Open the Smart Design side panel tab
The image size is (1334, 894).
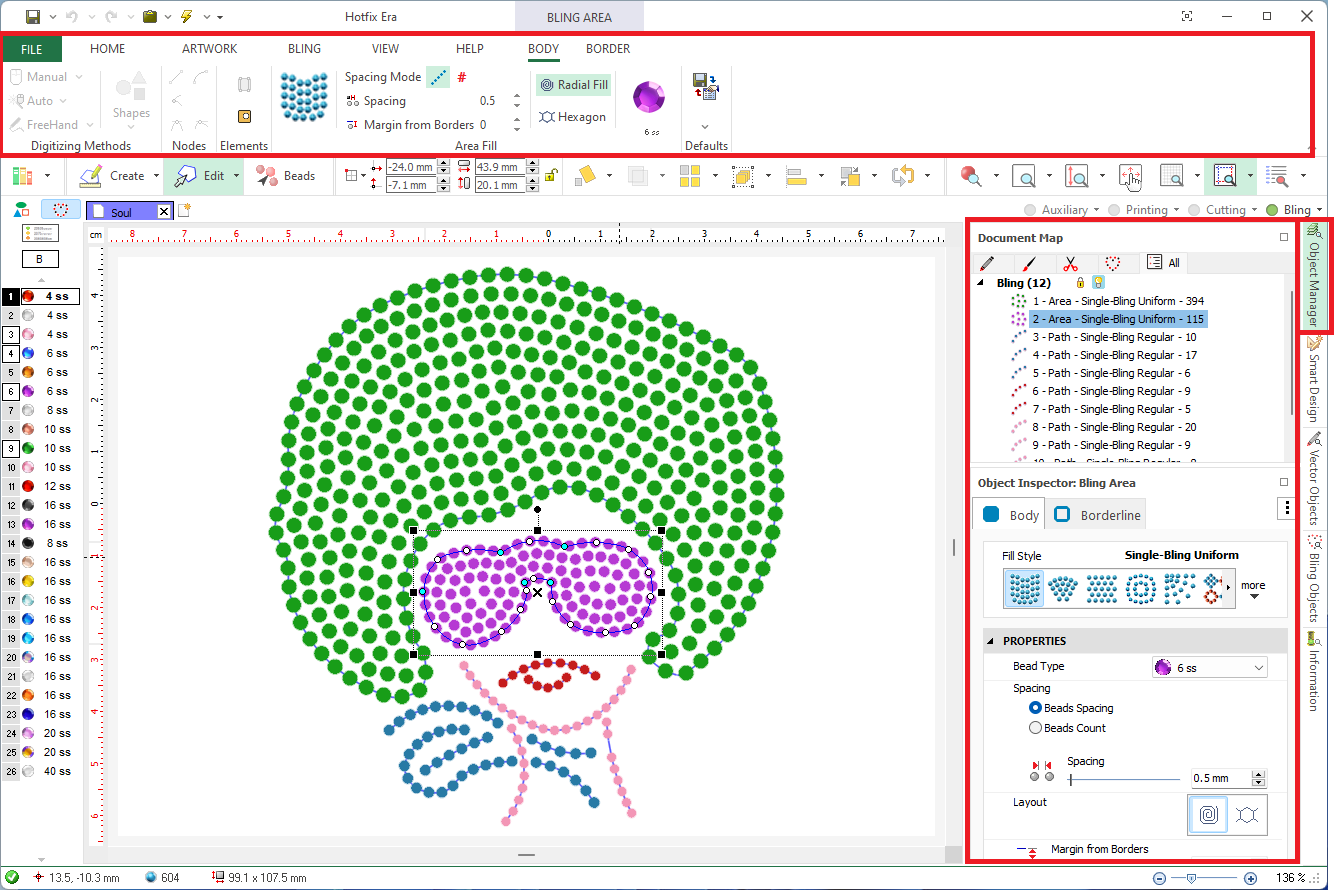pyautogui.click(x=1315, y=378)
